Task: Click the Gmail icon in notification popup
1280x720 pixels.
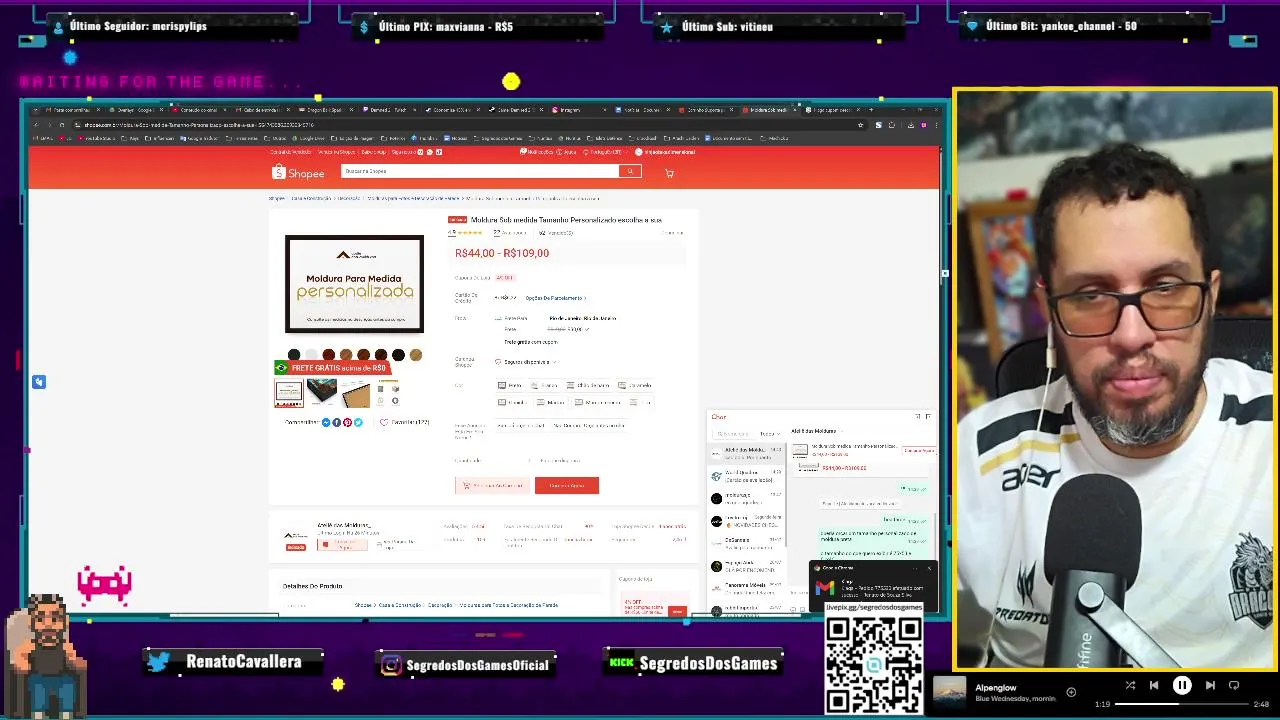Action: (x=825, y=588)
